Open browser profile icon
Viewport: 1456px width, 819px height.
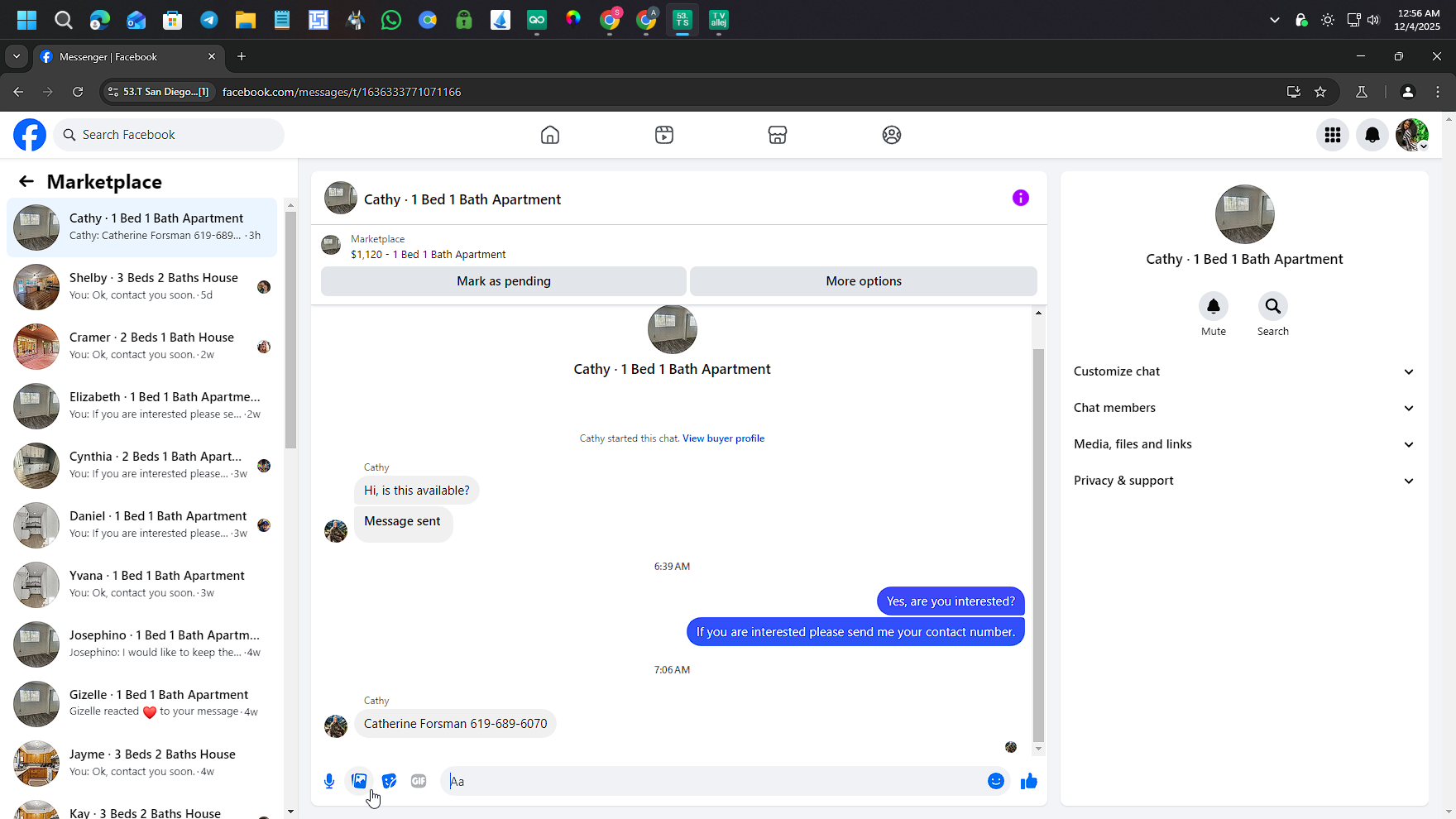click(x=1407, y=92)
